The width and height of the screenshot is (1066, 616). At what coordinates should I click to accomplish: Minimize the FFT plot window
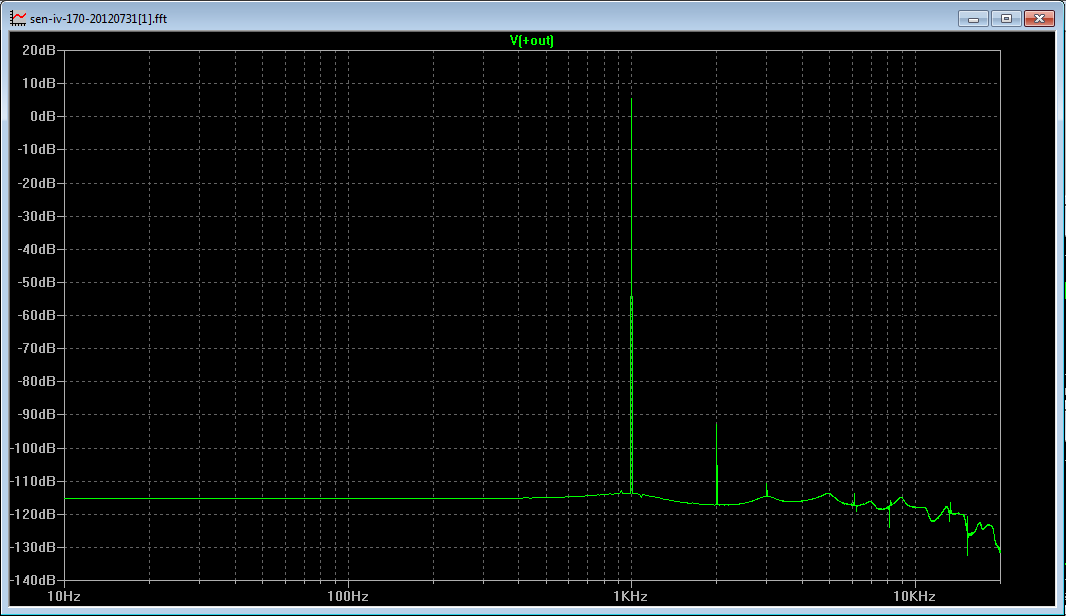[973, 18]
